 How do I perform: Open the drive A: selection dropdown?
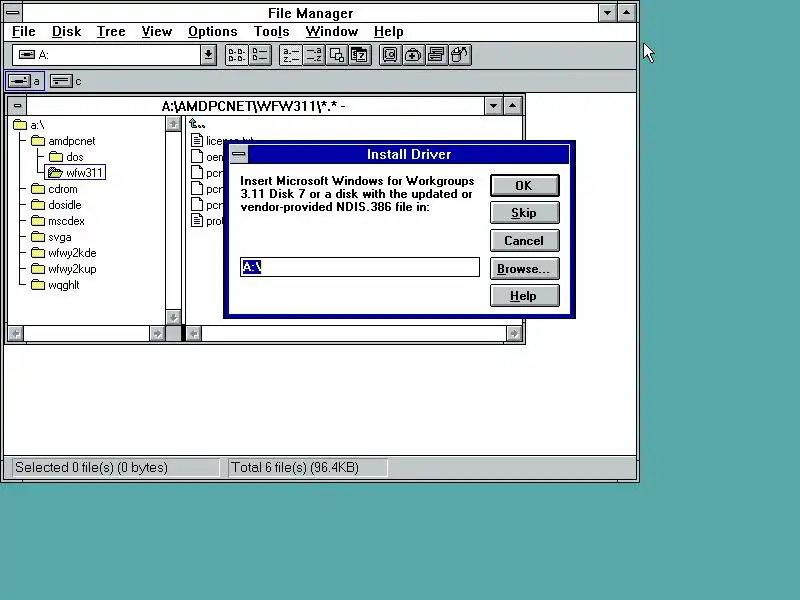pyautogui.click(x=208, y=55)
